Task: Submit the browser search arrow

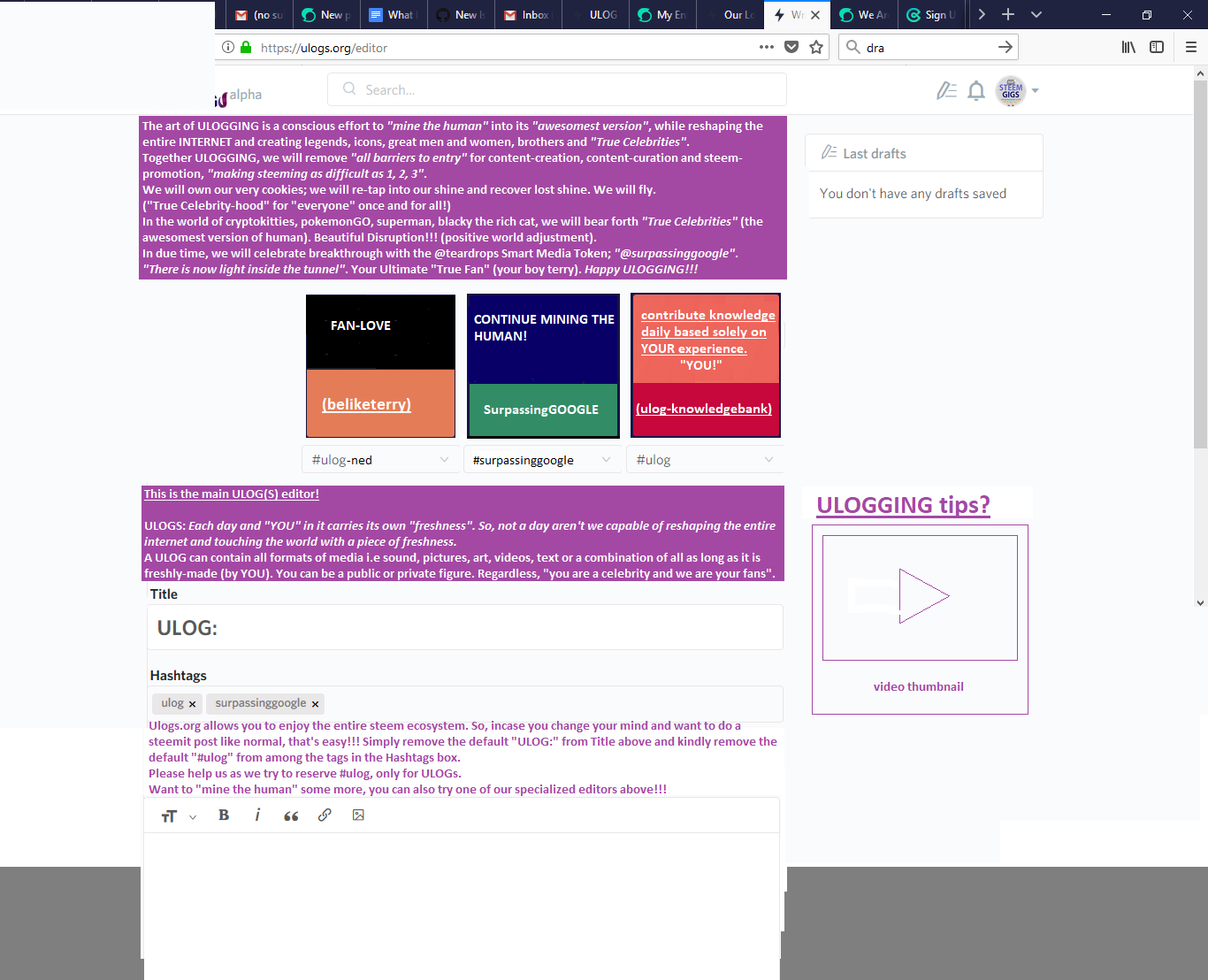Action: tap(1005, 48)
